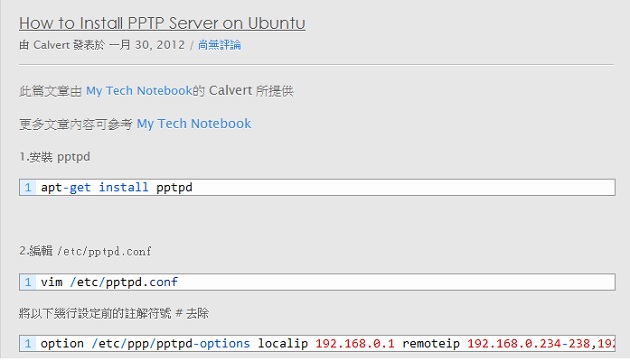Click the step heading 2.編輯 /etc/pptpd.conf
This screenshot has height=361, width=630.
85,251
